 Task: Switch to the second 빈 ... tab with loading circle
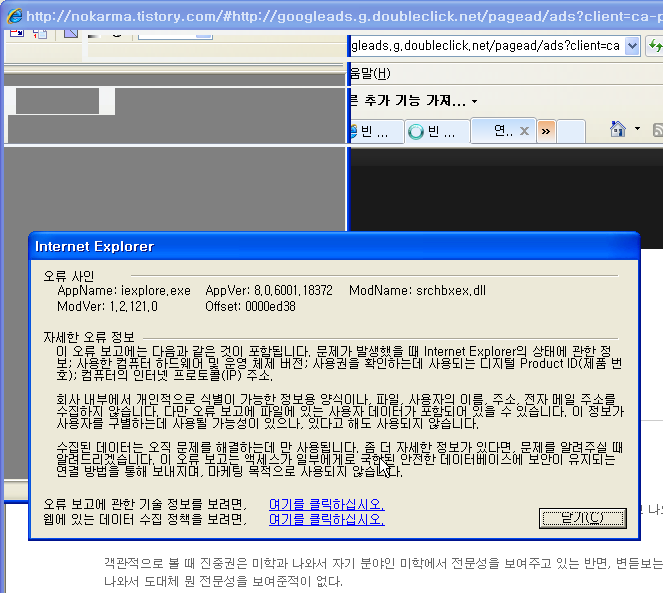[x=438, y=132]
